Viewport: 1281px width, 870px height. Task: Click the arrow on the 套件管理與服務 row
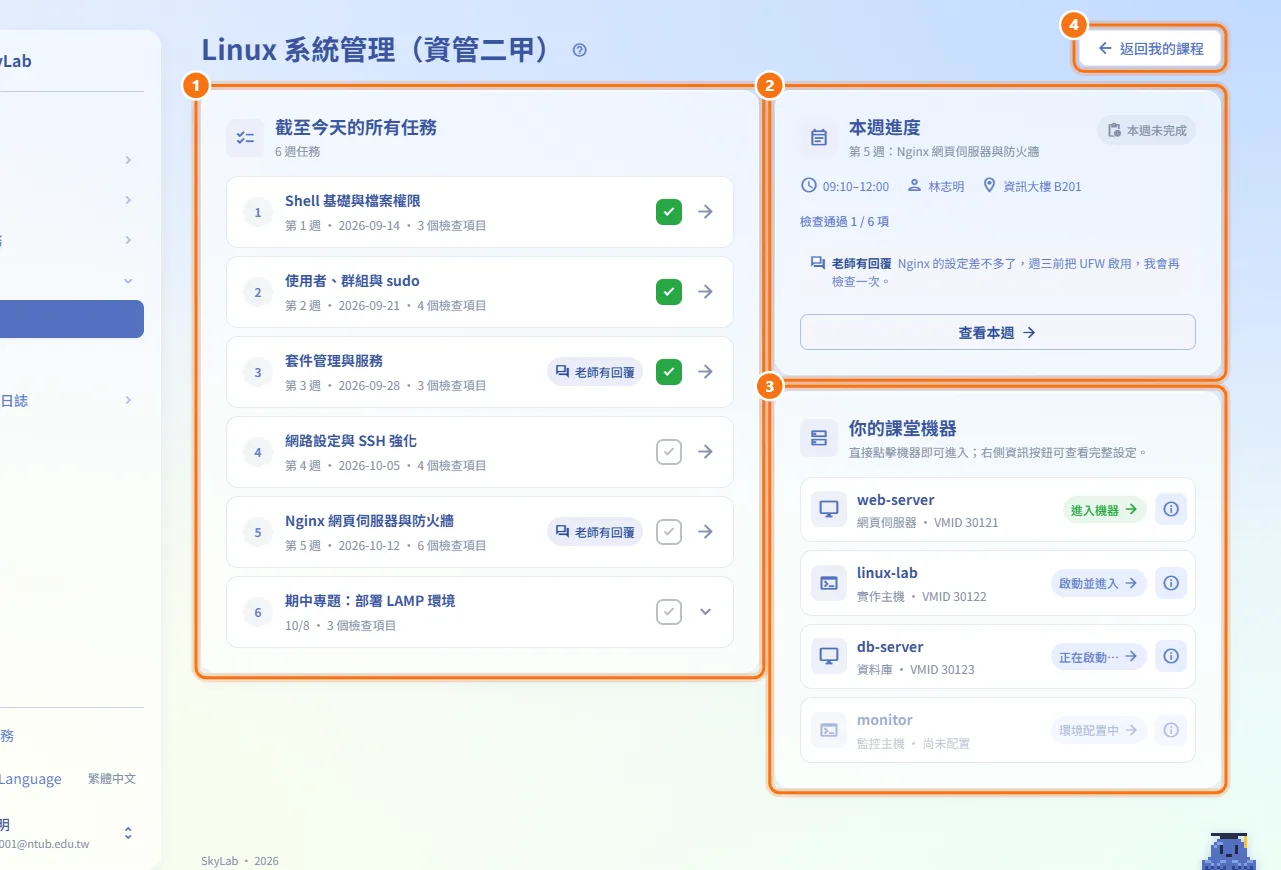[706, 372]
